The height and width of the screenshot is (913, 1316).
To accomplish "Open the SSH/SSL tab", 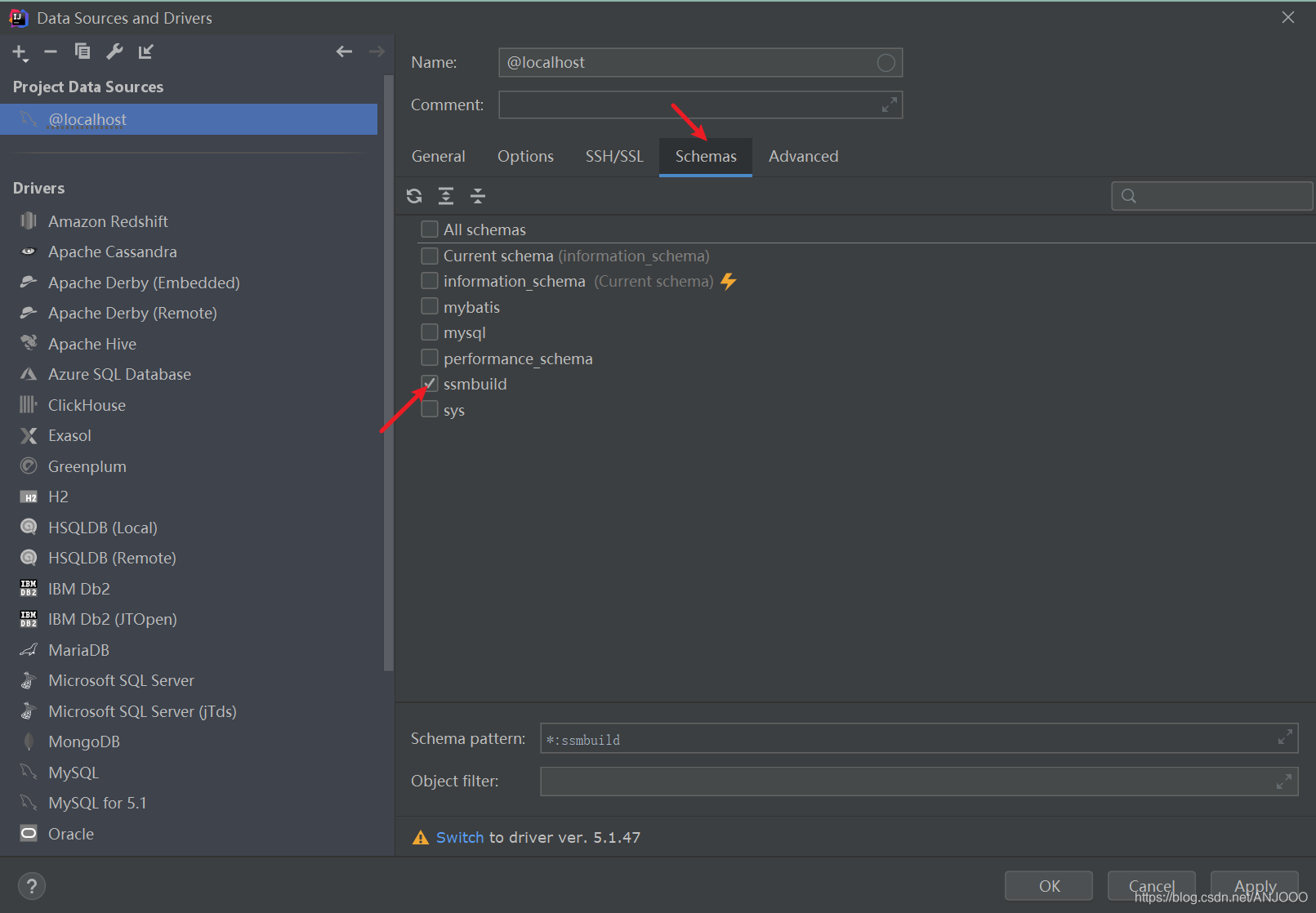I will click(614, 156).
